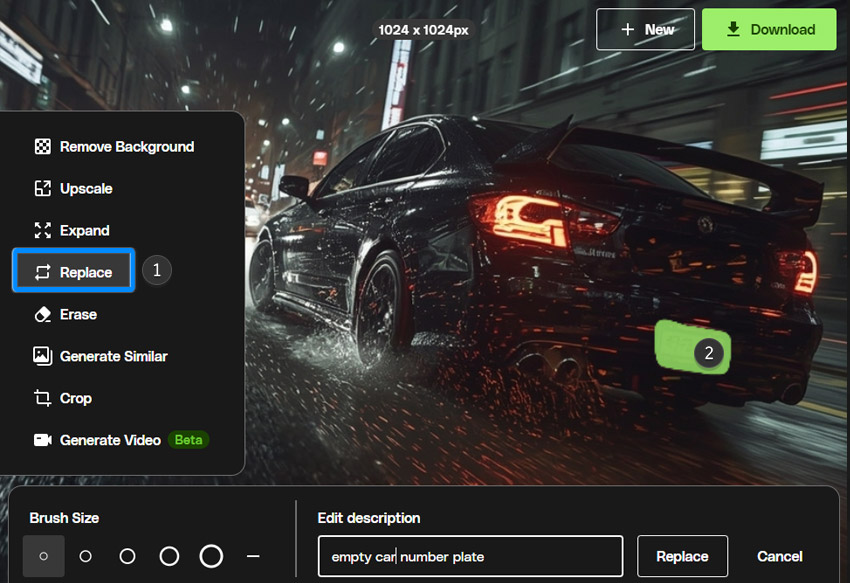Click the Edit description text field

point(471,556)
